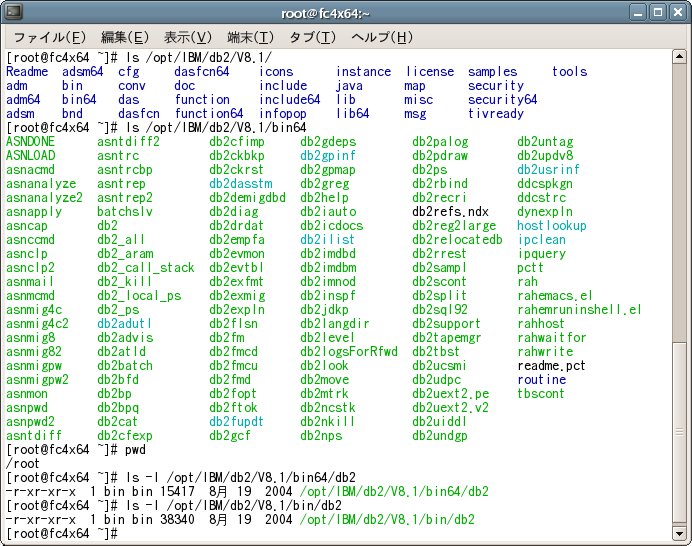
Task: Click the terminal window menu icon in title bar
Action: pyautogui.click(x=14, y=12)
